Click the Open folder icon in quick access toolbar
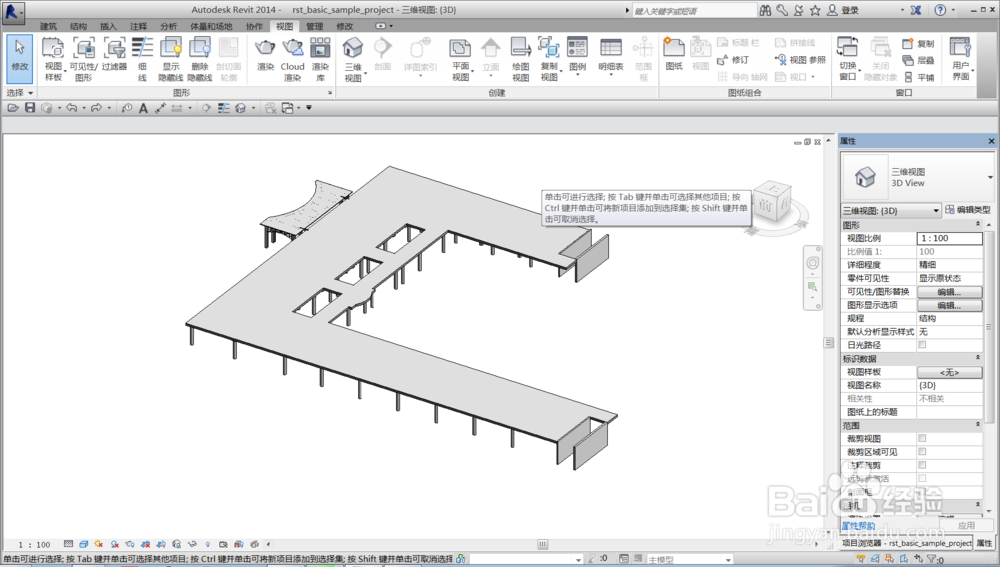1000x567 pixels. coord(13,108)
